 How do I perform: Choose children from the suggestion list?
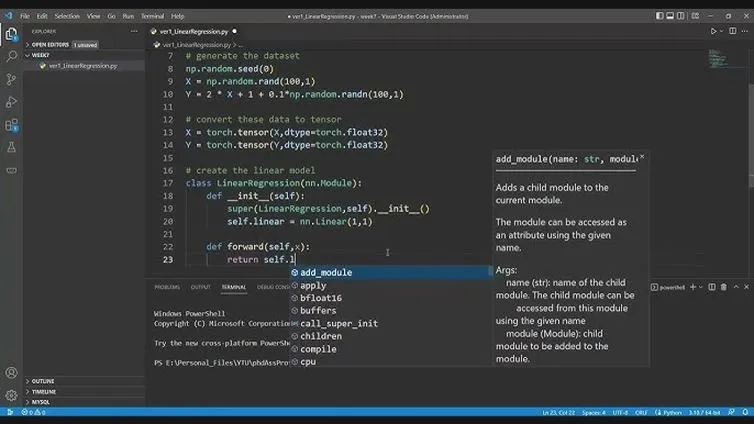(x=391, y=336)
